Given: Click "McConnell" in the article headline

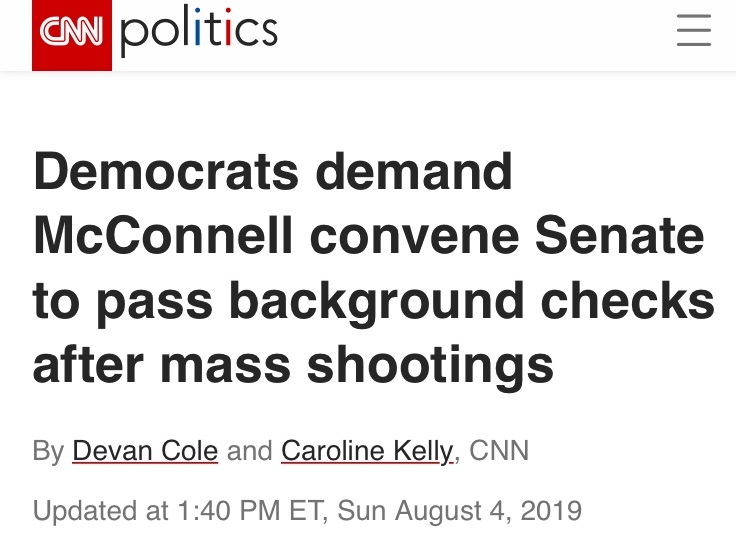Looking at the screenshot, I should [163, 235].
